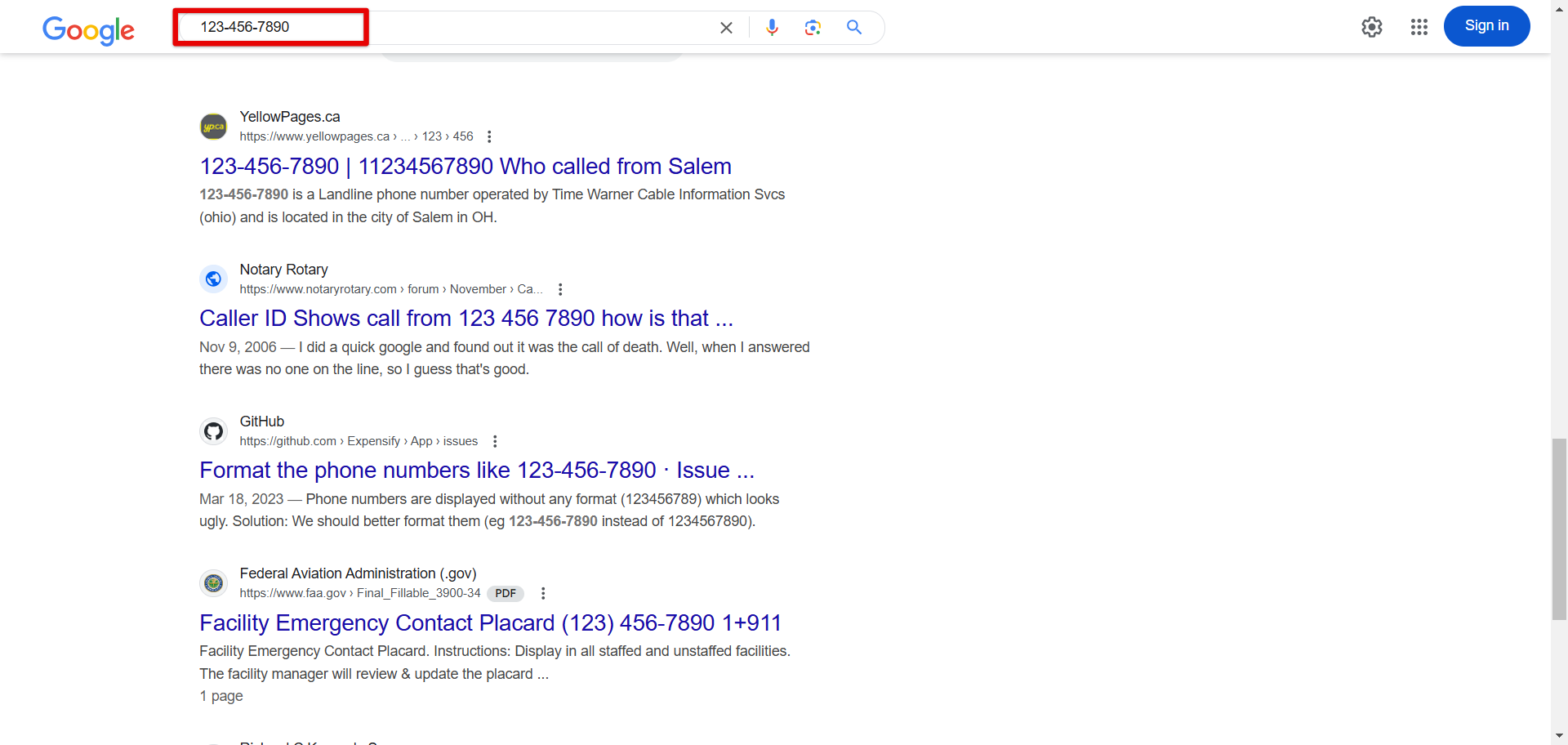Click the Federal Aviation Administration favicon
This screenshot has height=745, width=1568.
coord(214,583)
